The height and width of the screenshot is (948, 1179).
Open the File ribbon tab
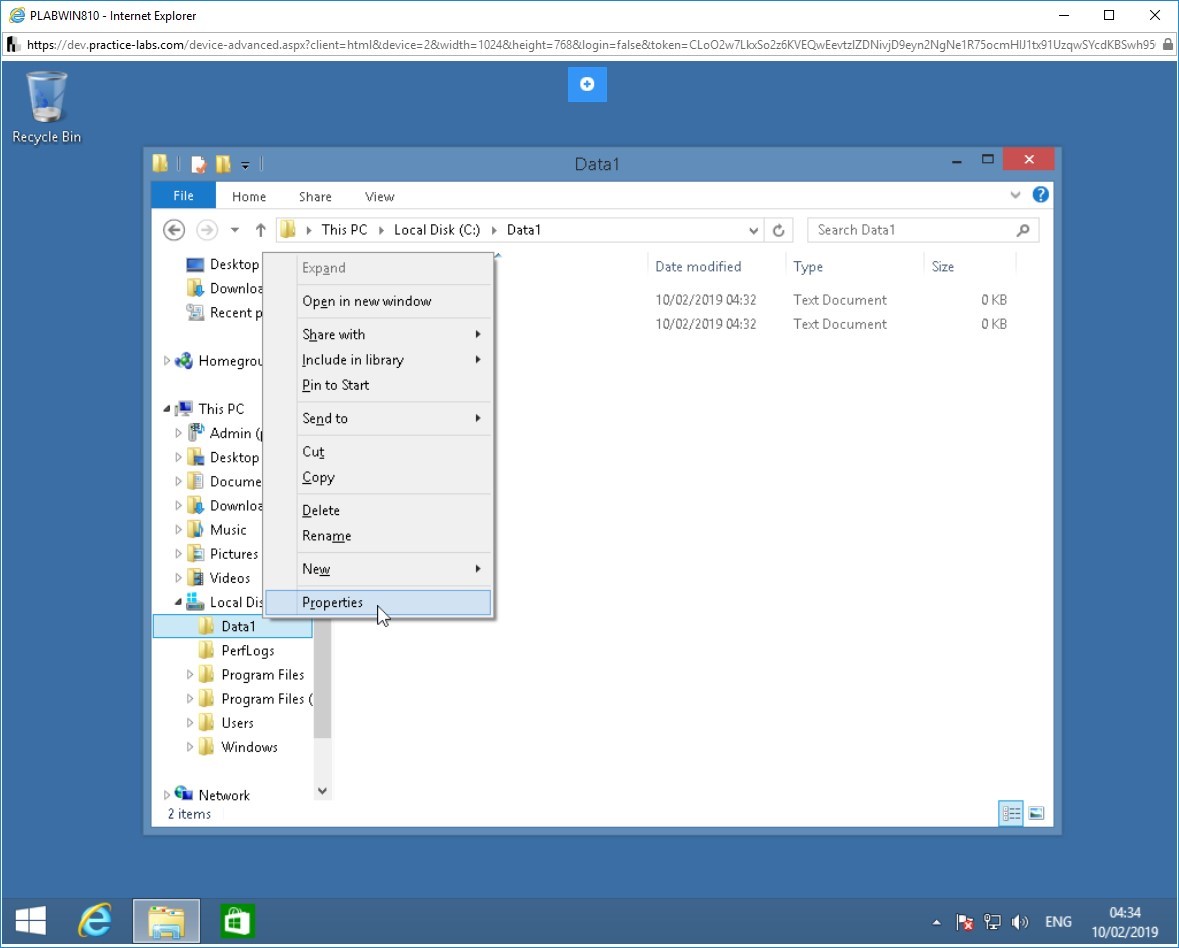click(183, 196)
